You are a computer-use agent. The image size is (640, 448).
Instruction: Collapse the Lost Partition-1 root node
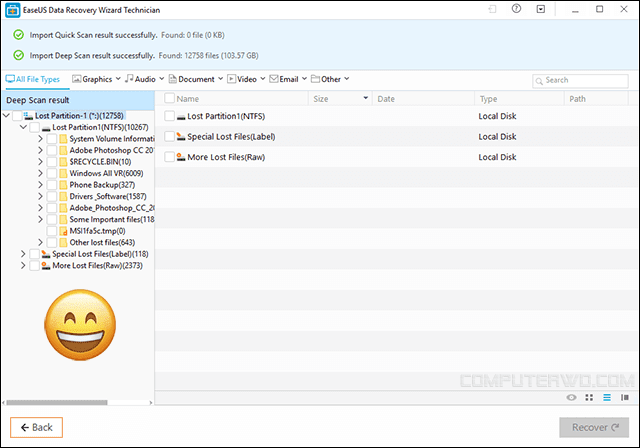(6, 115)
